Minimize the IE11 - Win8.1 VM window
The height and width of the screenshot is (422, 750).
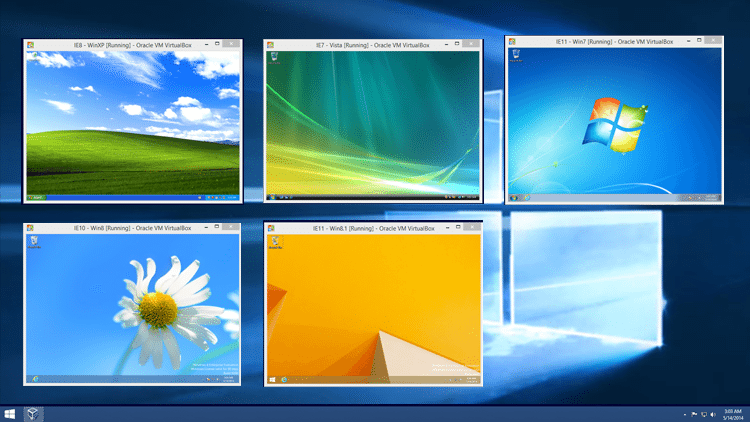pyautogui.click(x=448, y=228)
